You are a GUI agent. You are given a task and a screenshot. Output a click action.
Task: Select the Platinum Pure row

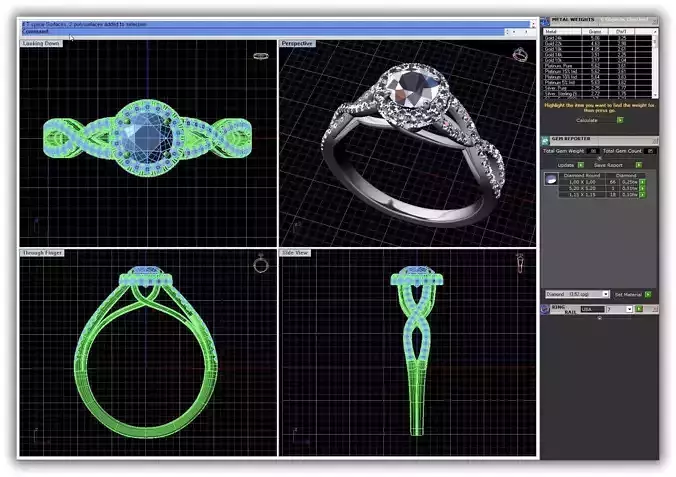[x=598, y=66]
